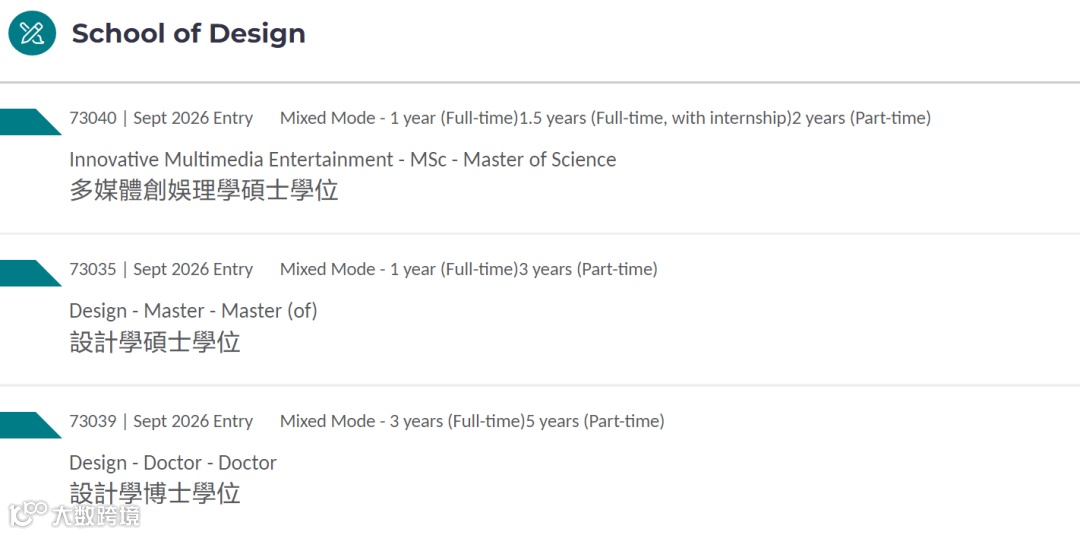Open the Design Doctor programme link
The height and width of the screenshot is (535, 1080).
click(x=172, y=463)
